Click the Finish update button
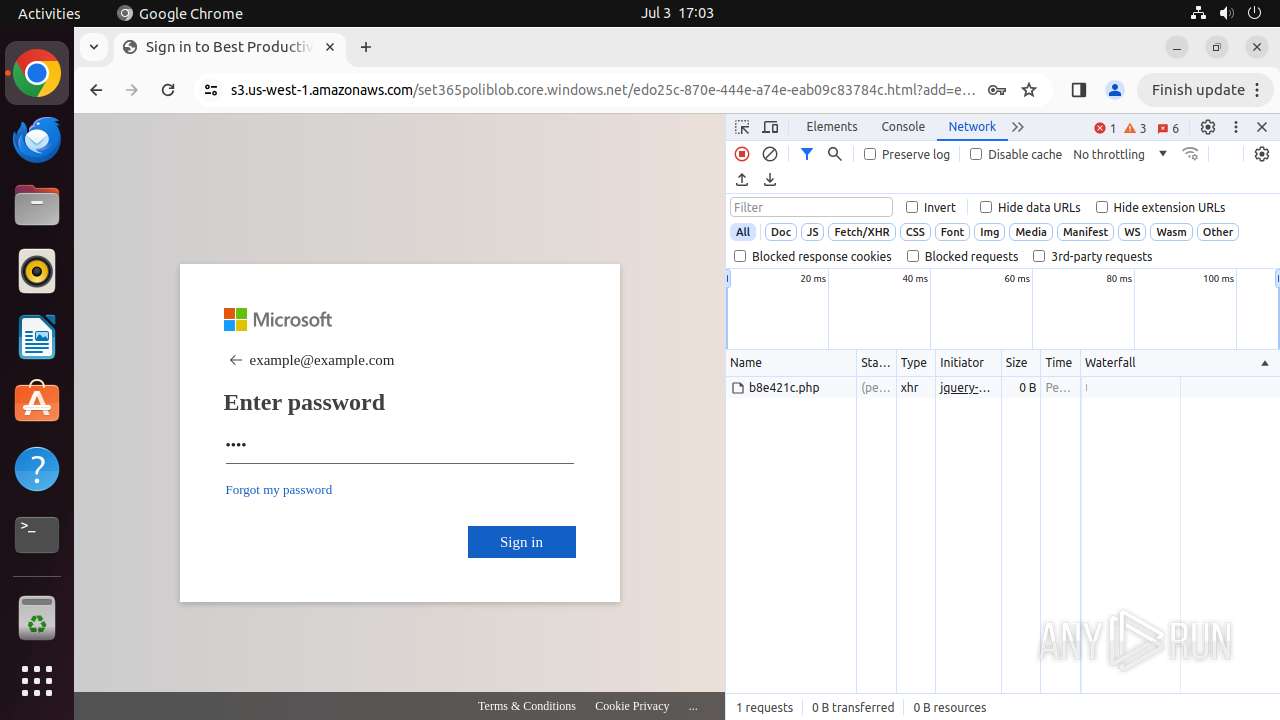The width and height of the screenshot is (1280, 720). tap(1206, 90)
